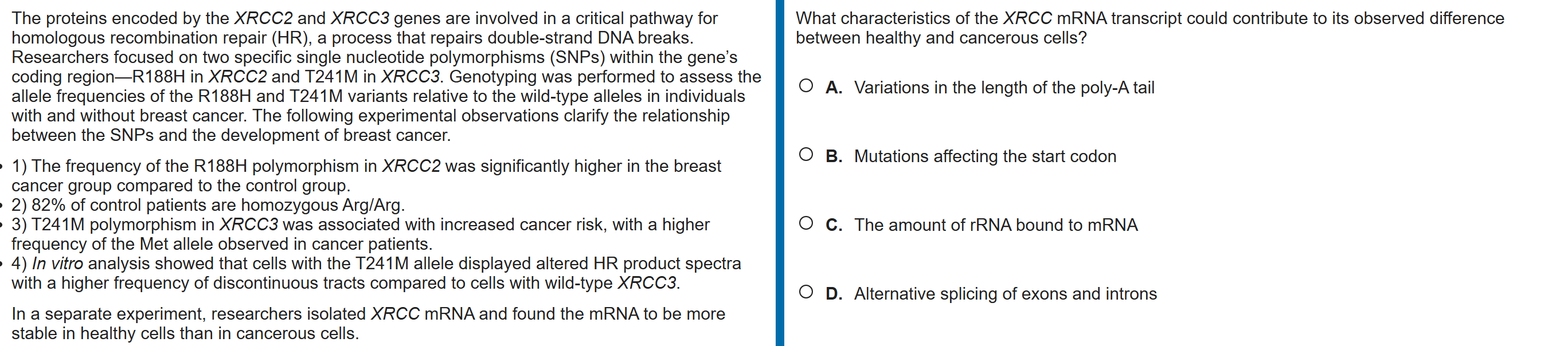Viewport: 1568px width, 346px height.
Task: Click observation 2 stating 82% of control patients
Action: (208, 205)
